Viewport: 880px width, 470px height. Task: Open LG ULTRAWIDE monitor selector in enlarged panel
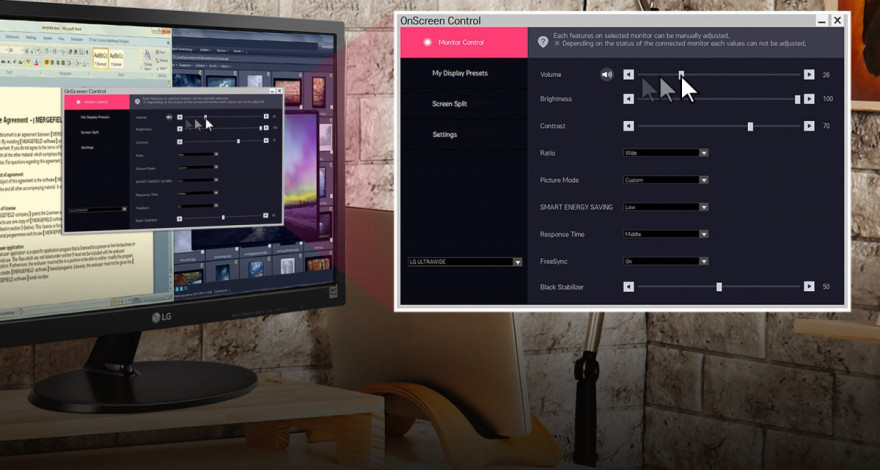click(465, 262)
